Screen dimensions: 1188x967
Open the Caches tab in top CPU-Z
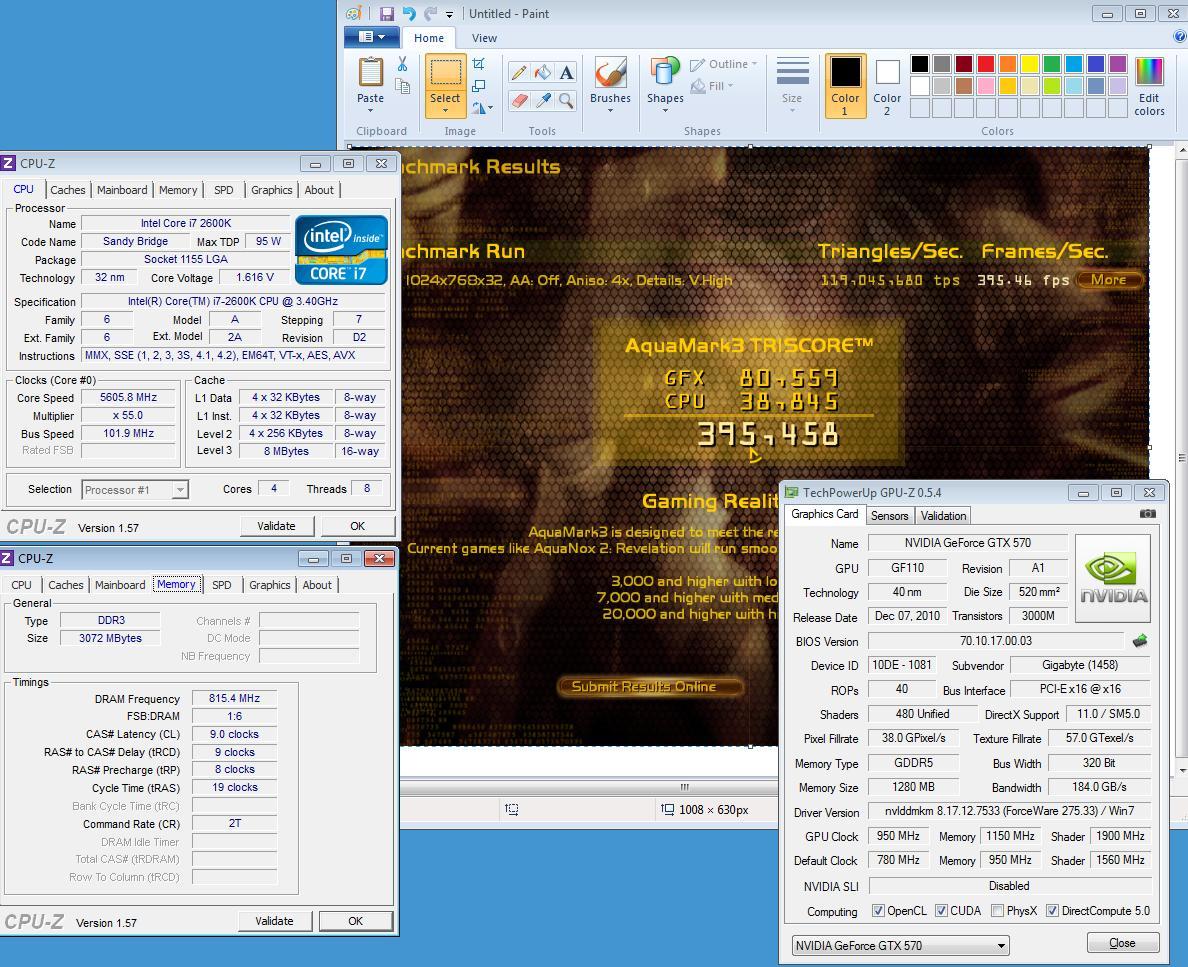point(68,190)
